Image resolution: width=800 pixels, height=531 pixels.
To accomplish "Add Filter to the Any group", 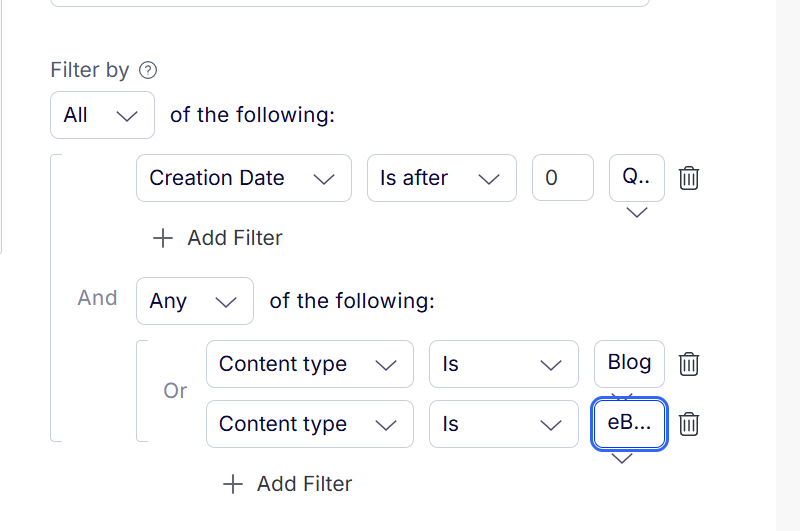I will click(x=288, y=484).
